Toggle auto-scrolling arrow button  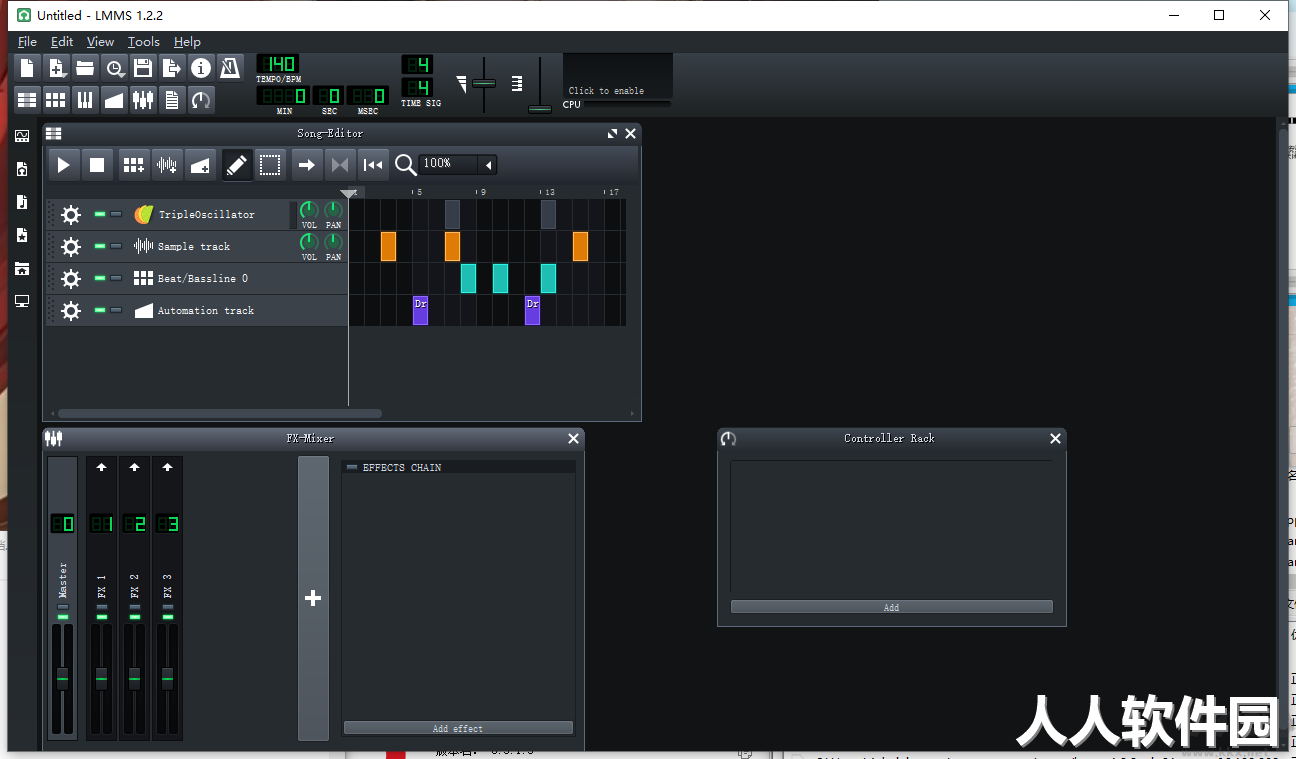[307, 165]
